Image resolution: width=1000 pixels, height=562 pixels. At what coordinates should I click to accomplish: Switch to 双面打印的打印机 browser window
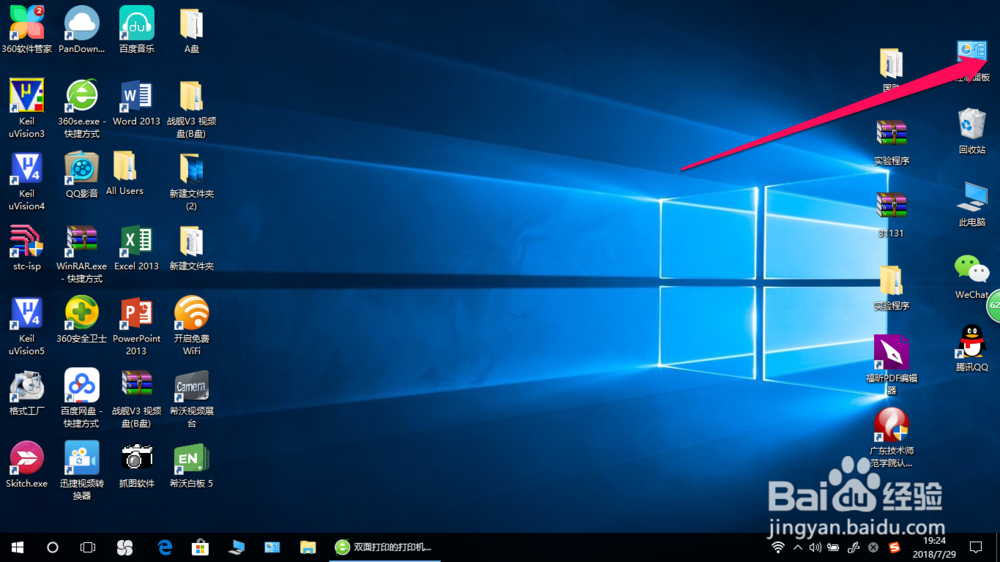[385, 547]
